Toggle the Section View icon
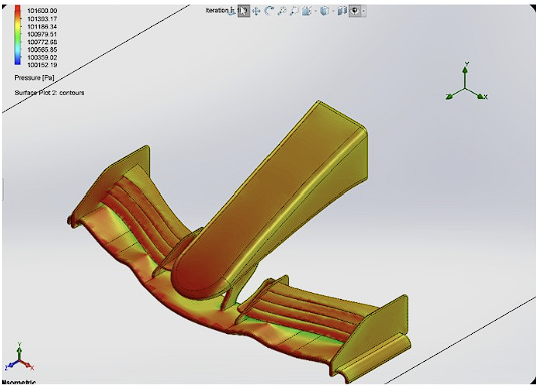The height and width of the screenshot is (386, 536). point(342,11)
